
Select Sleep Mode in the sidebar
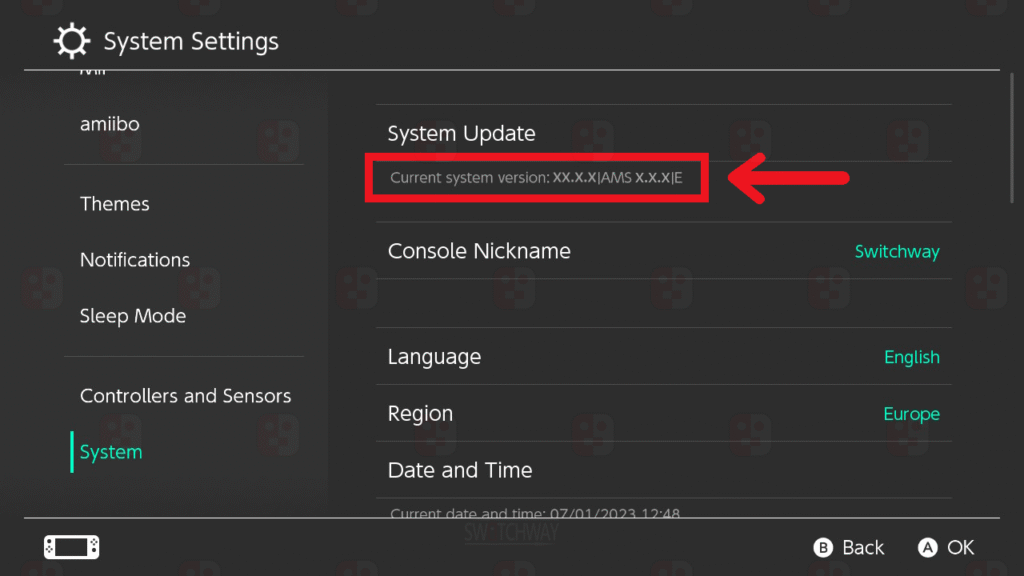pos(133,316)
